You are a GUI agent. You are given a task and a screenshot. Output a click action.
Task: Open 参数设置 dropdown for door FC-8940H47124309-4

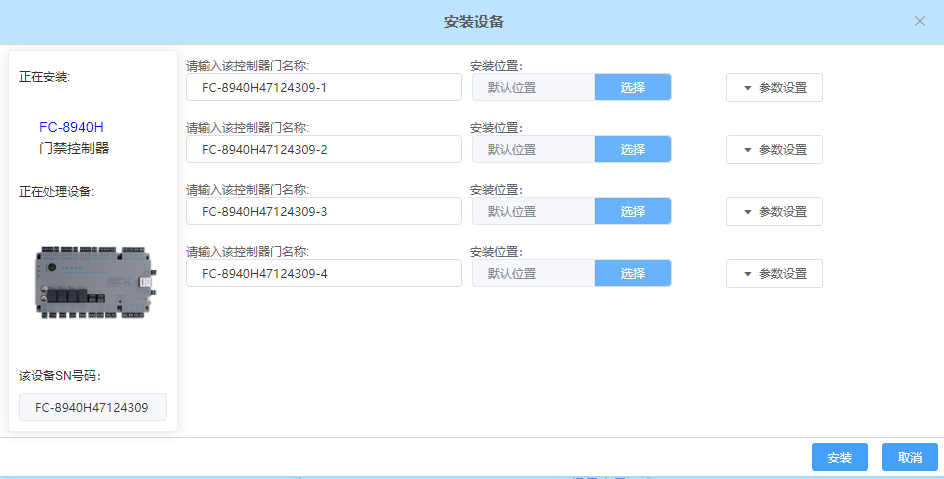click(x=774, y=274)
